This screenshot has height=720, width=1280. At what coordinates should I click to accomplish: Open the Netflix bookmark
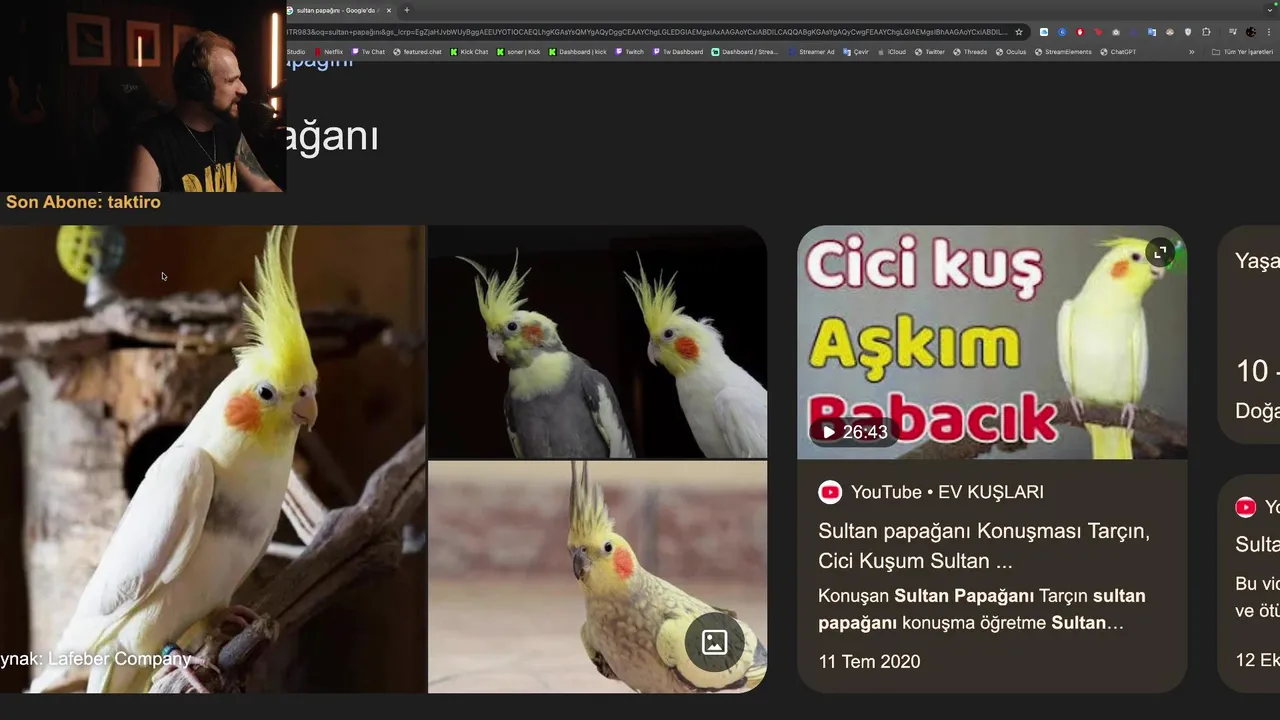(x=328, y=52)
